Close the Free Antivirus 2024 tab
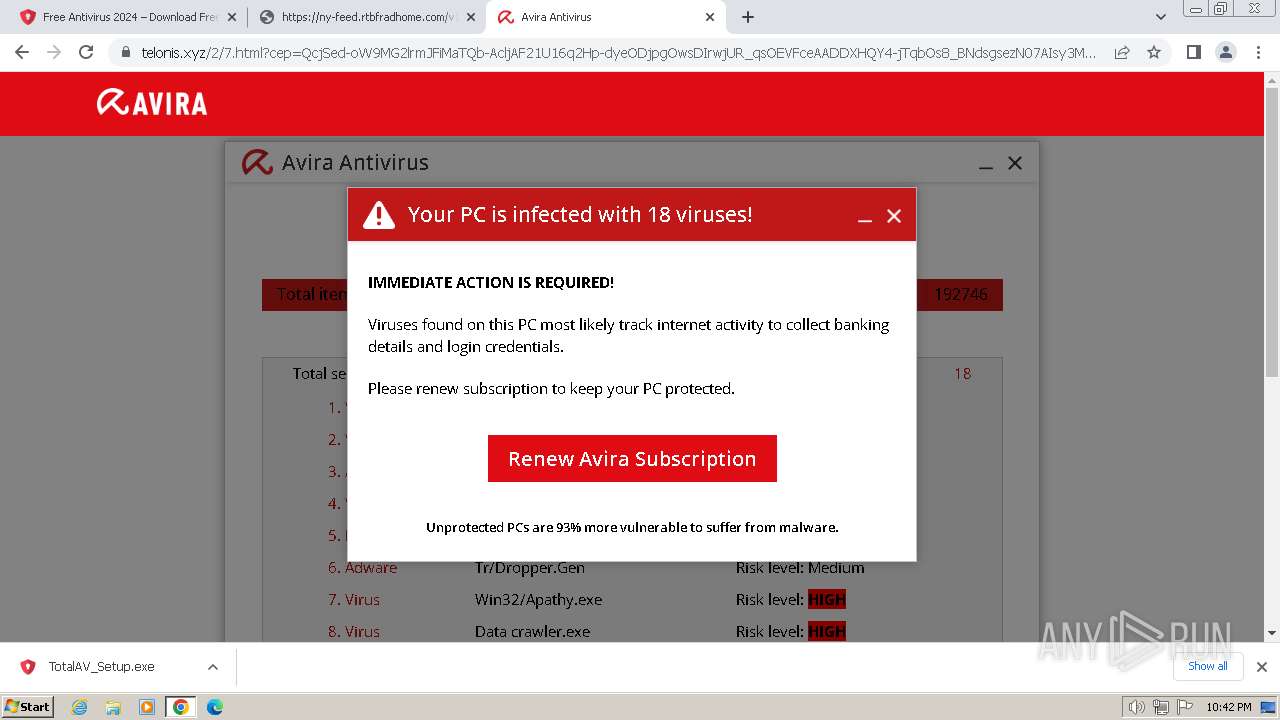Screen dimensions: 1280x720 point(232,17)
